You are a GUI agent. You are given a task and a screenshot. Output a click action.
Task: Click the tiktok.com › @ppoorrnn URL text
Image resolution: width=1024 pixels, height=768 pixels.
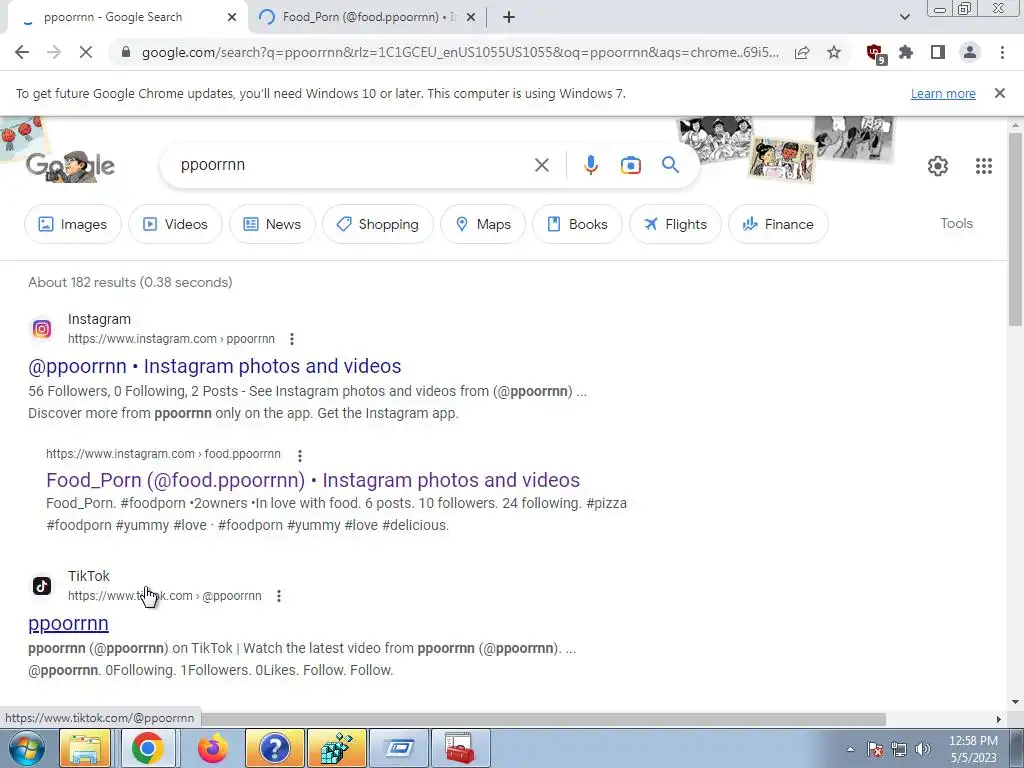point(165,596)
